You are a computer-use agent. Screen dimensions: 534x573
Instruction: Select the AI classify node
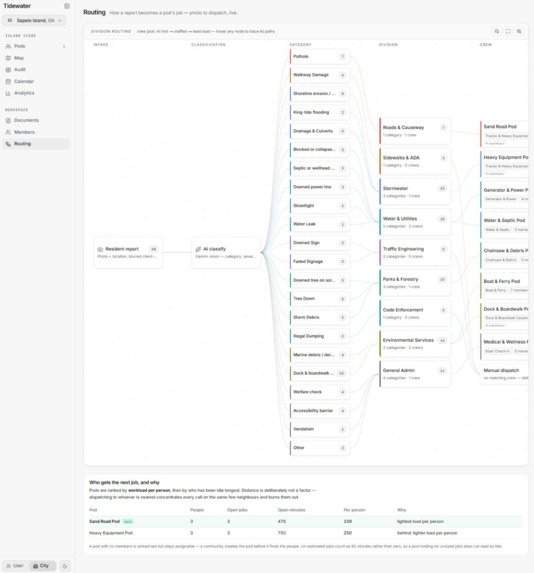click(x=226, y=253)
